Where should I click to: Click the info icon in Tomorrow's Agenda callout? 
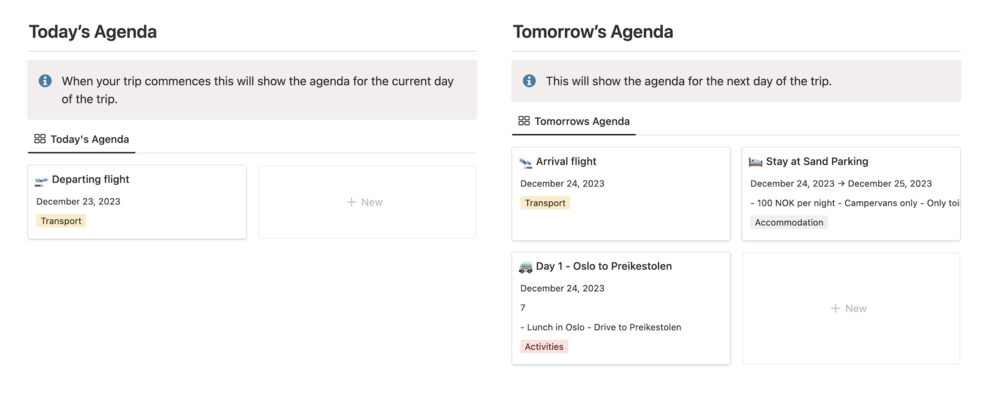tap(529, 81)
